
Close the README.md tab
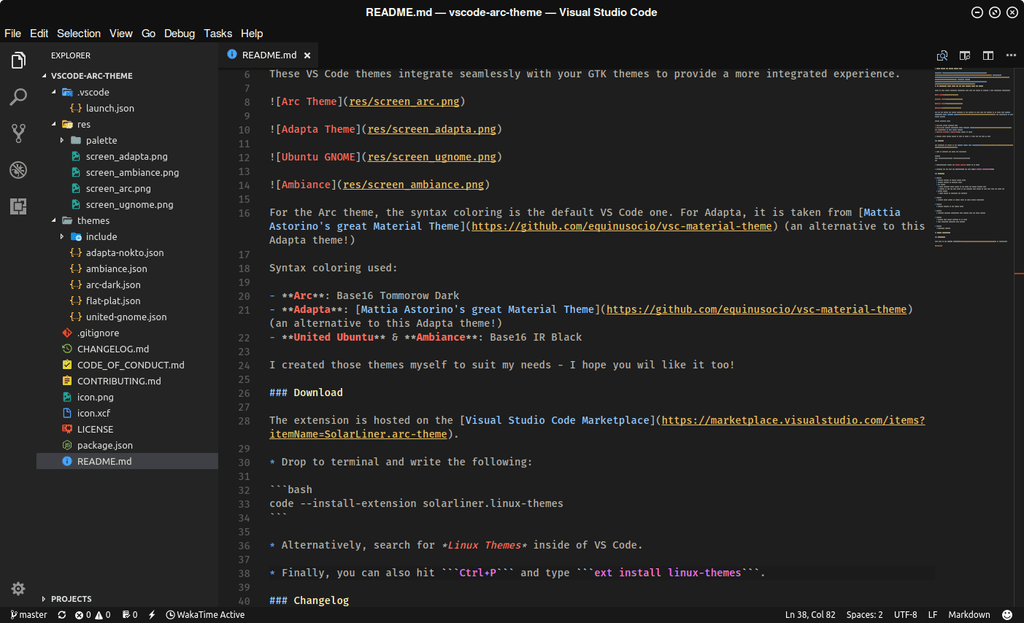pyautogui.click(x=307, y=56)
